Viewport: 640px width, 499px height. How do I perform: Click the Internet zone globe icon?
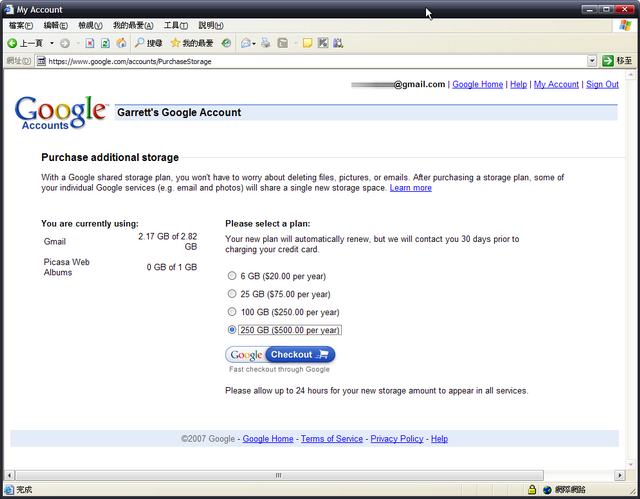547,490
